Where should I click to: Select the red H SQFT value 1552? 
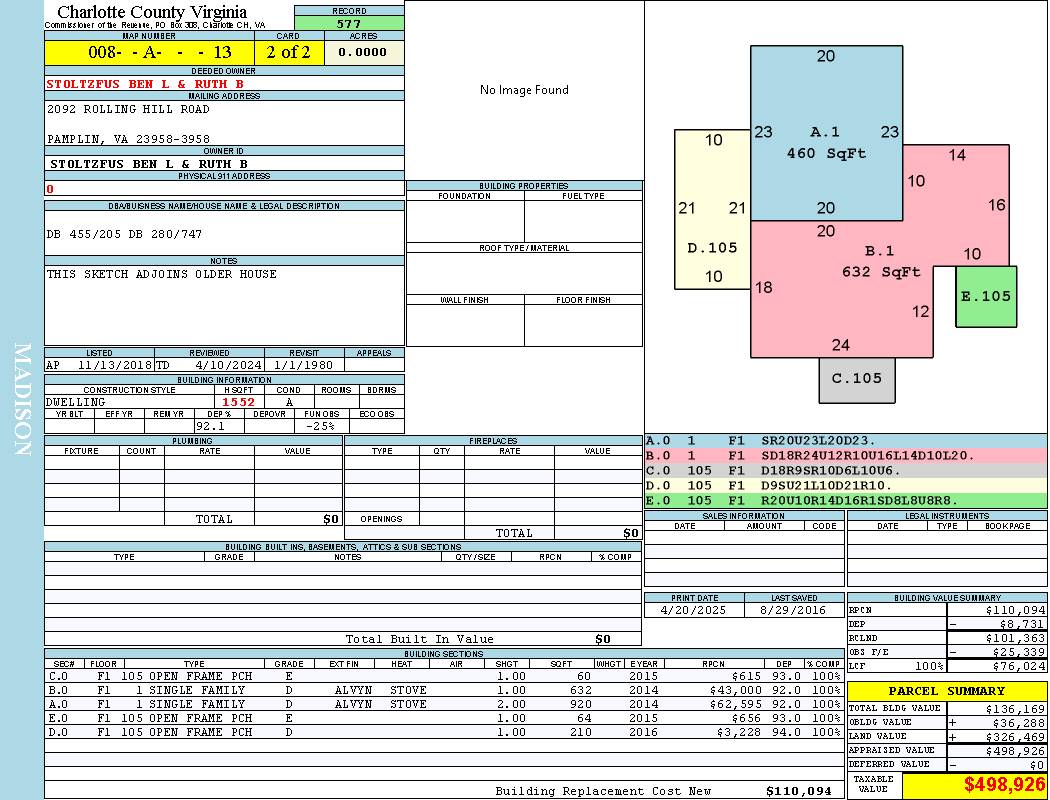238,402
